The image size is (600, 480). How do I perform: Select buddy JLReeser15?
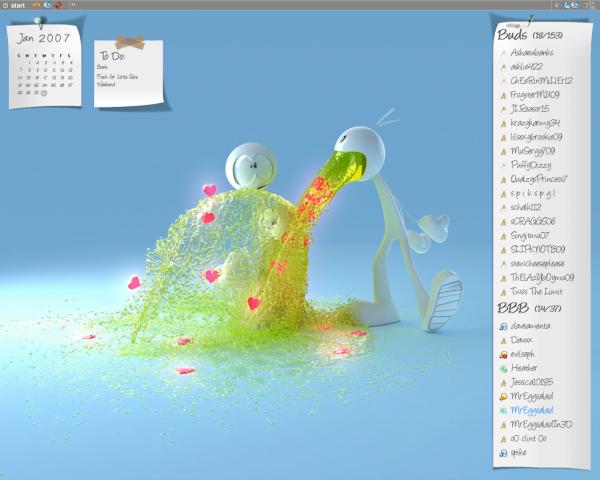tap(530, 109)
